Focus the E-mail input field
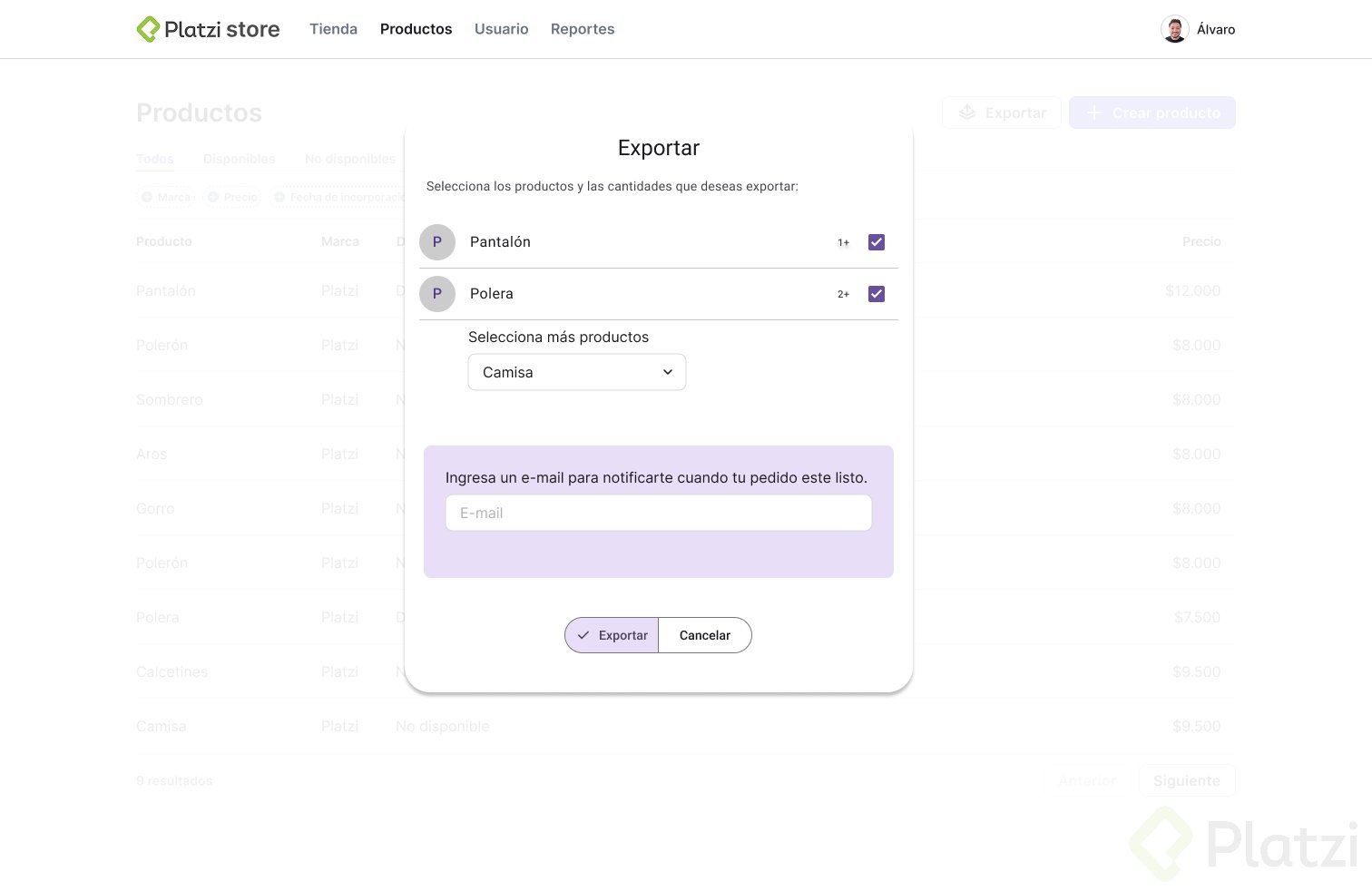The width and height of the screenshot is (1372, 891). pyautogui.click(x=659, y=513)
